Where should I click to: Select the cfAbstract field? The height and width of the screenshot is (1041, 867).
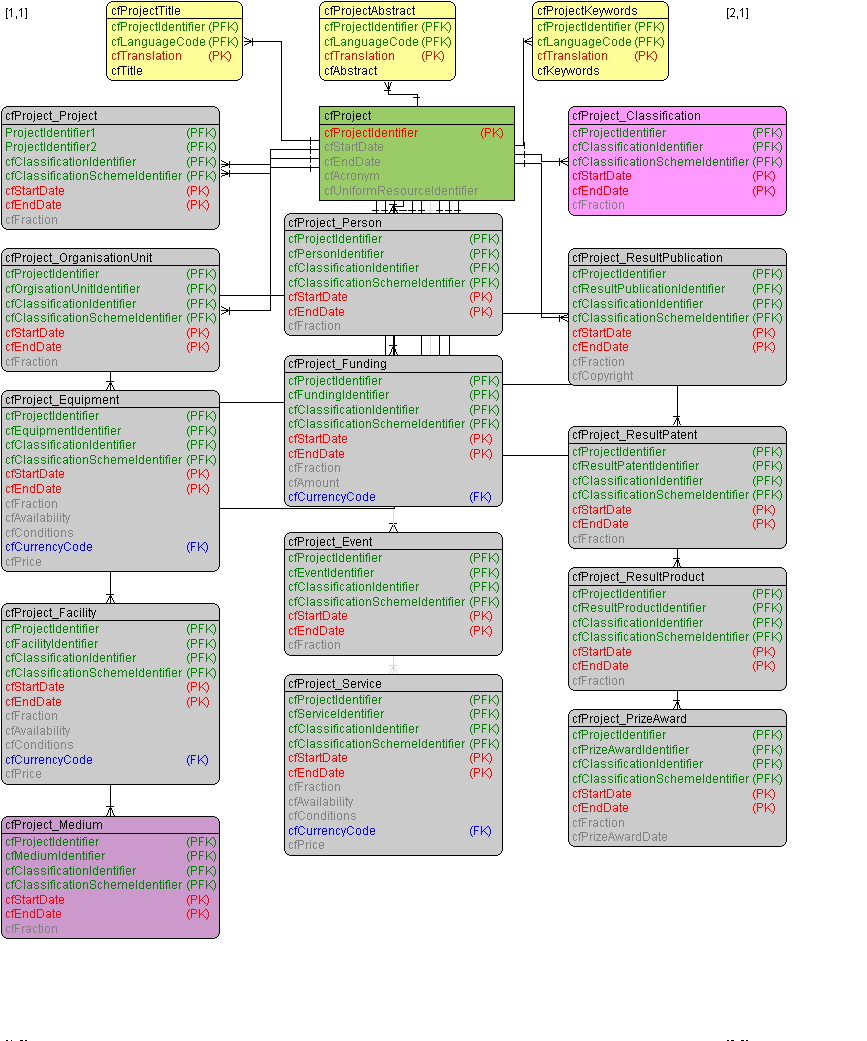[x=351, y=70]
